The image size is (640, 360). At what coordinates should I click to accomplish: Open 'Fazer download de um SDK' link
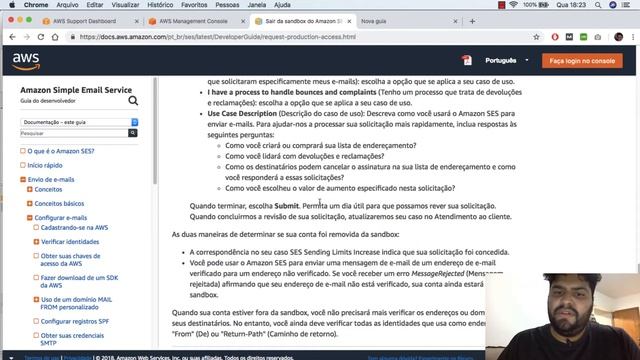[x=79, y=281]
